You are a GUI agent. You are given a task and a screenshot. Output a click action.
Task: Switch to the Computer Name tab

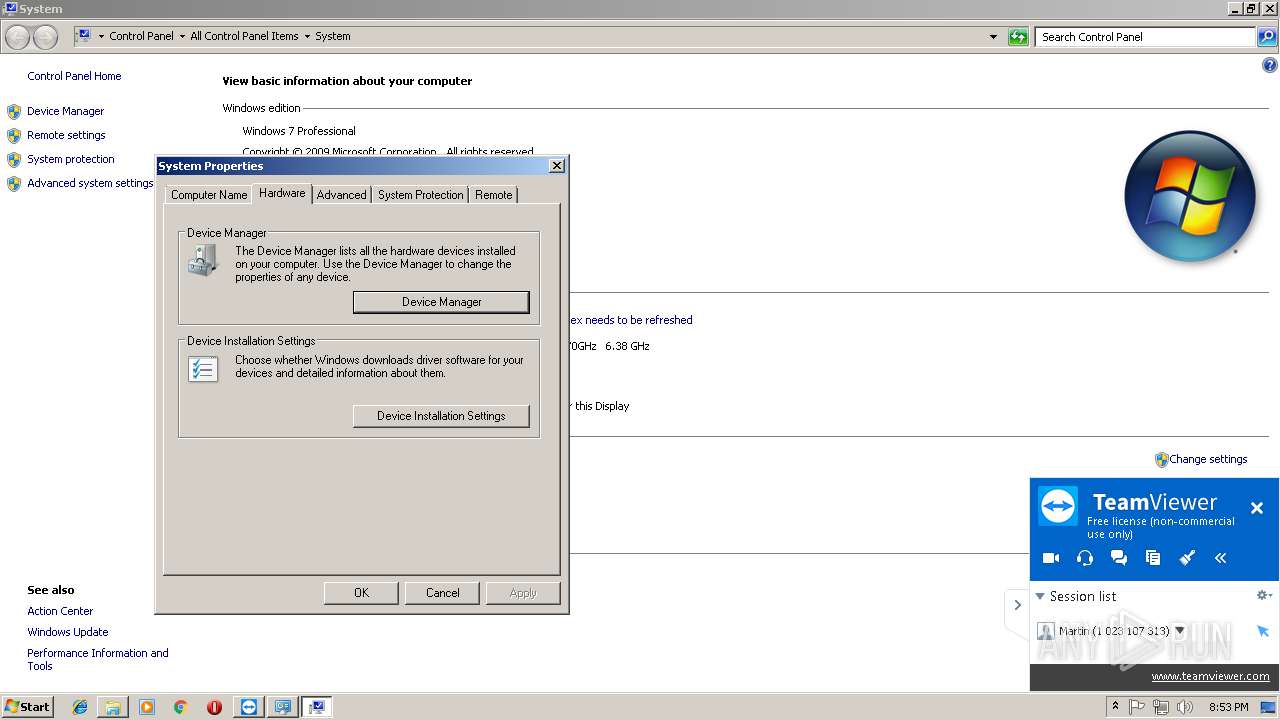pyautogui.click(x=209, y=195)
